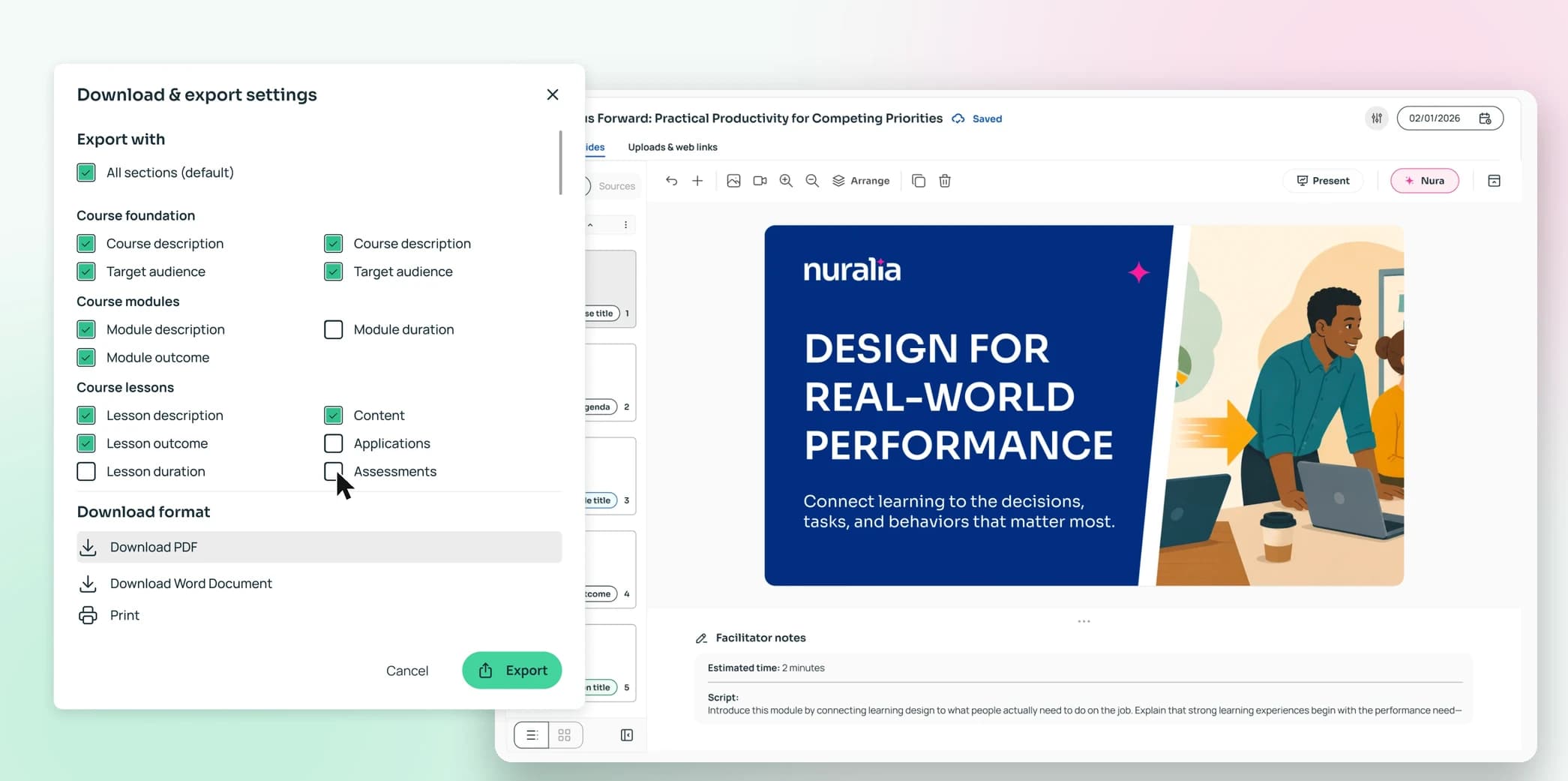Insert a video using the camera icon
The height and width of the screenshot is (781, 1568).
click(760, 181)
